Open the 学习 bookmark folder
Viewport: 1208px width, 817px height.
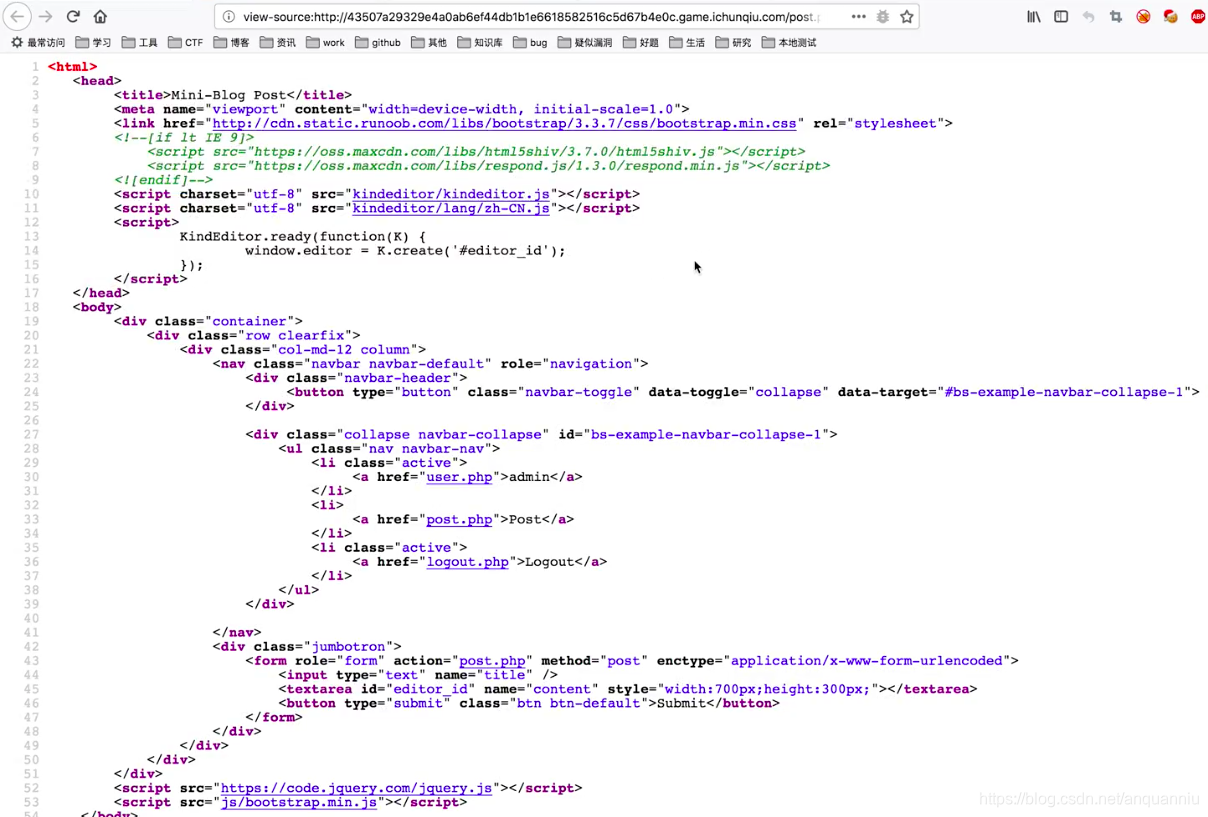(x=93, y=42)
